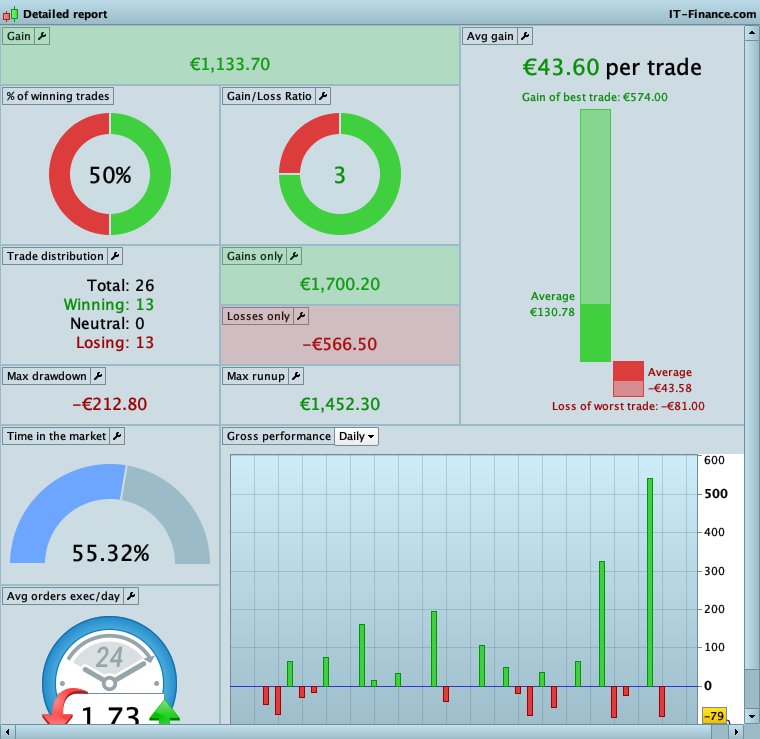This screenshot has width=760, height=739.
Task: Click 'Loss of worst trade: -€81.00' text
Action: click(x=628, y=406)
